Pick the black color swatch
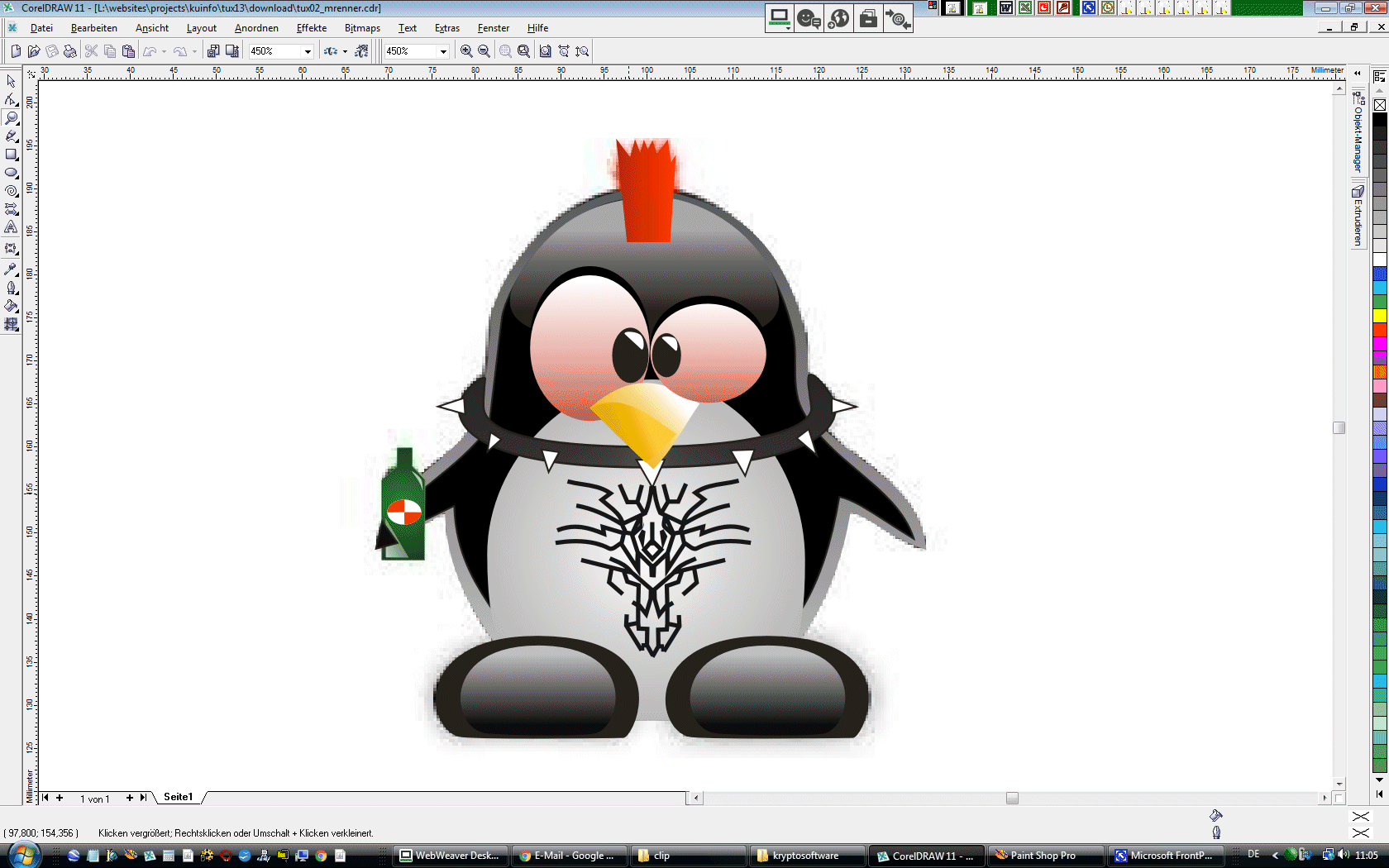Image resolution: width=1389 pixels, height=868 pixels. coord(1380,120)
